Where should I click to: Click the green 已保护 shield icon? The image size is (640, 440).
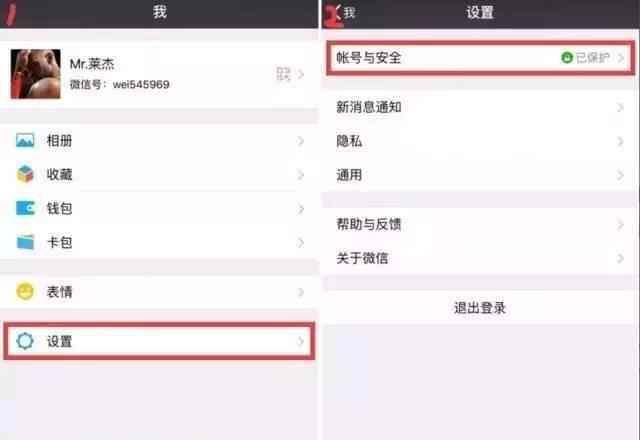pos(567,58)
